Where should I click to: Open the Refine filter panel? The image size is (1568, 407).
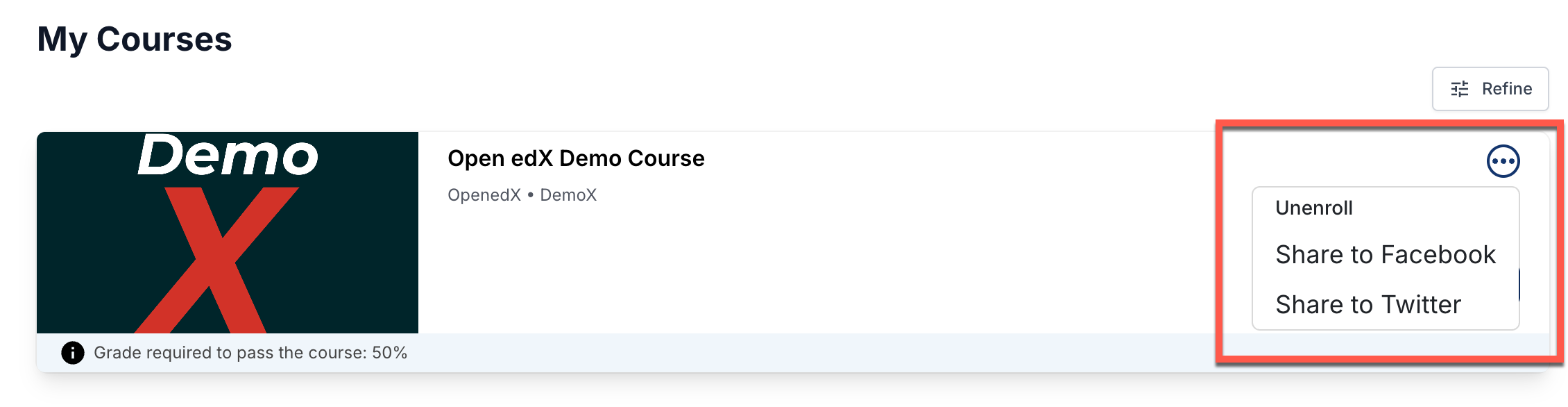(1490, 89)
